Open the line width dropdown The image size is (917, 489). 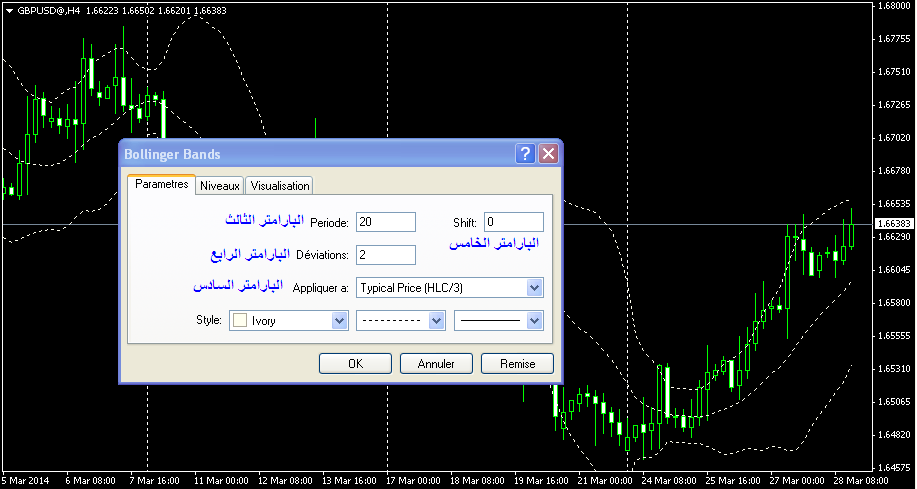click(x=499, y=321)
